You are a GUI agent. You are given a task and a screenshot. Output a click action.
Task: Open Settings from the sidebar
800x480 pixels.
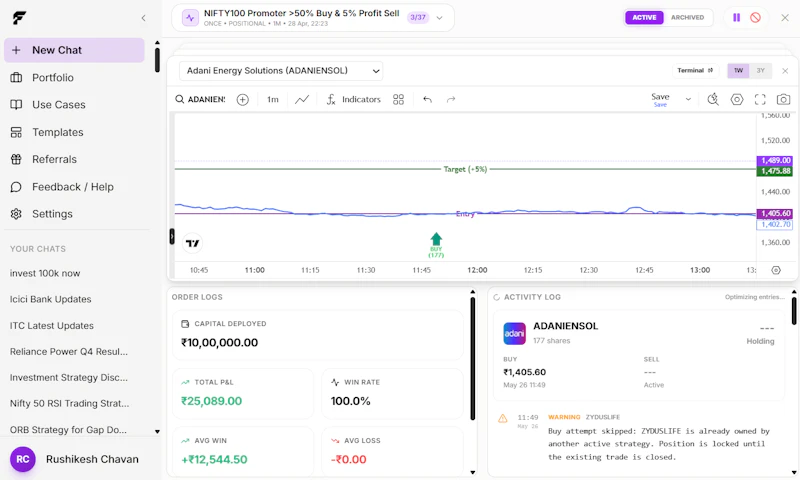52,214
